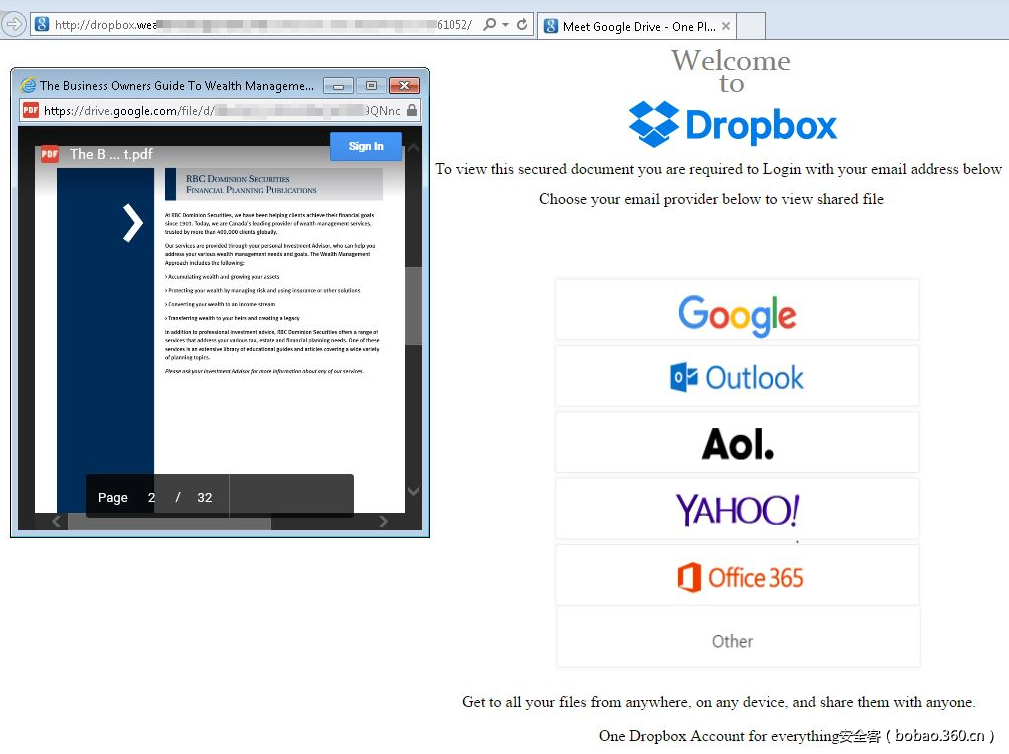Click the lock icon in popup address bar
1009x754 pixels.
(x=412, y=111)
